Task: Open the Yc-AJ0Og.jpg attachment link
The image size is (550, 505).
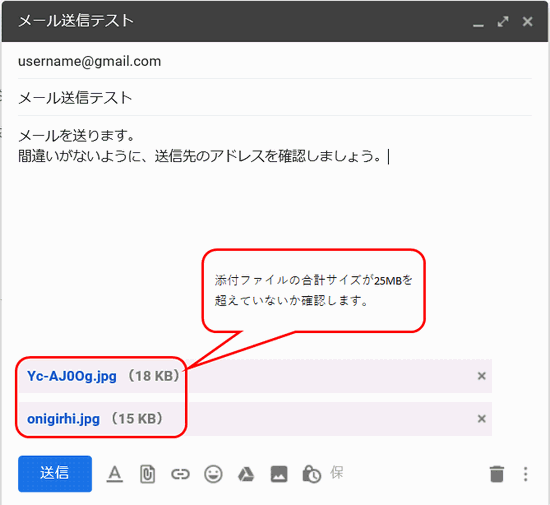Action: 72,376
